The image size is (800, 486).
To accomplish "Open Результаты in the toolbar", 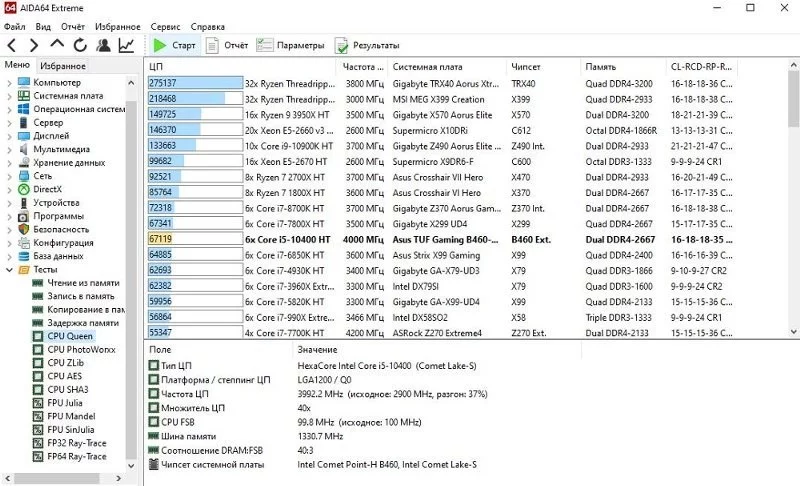I will click(x=367, y=45).
